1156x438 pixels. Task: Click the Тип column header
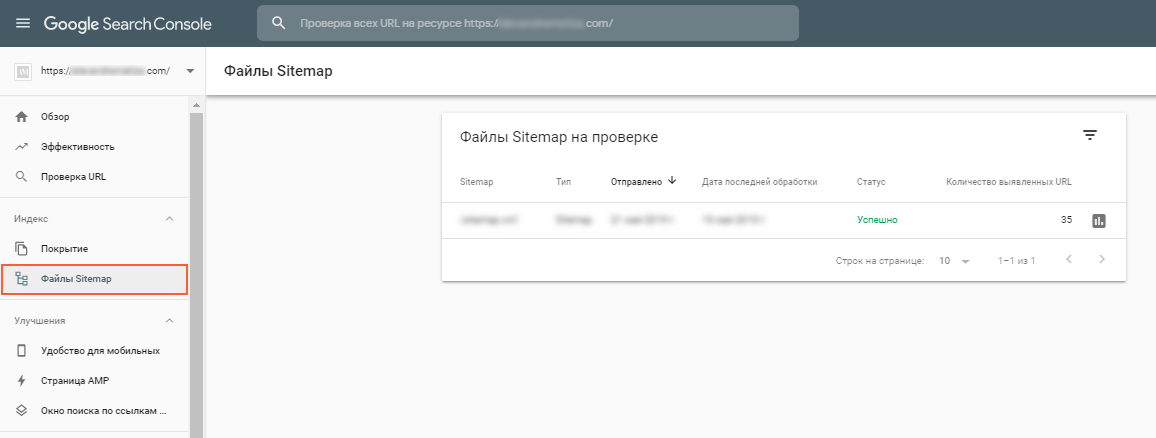563,182
